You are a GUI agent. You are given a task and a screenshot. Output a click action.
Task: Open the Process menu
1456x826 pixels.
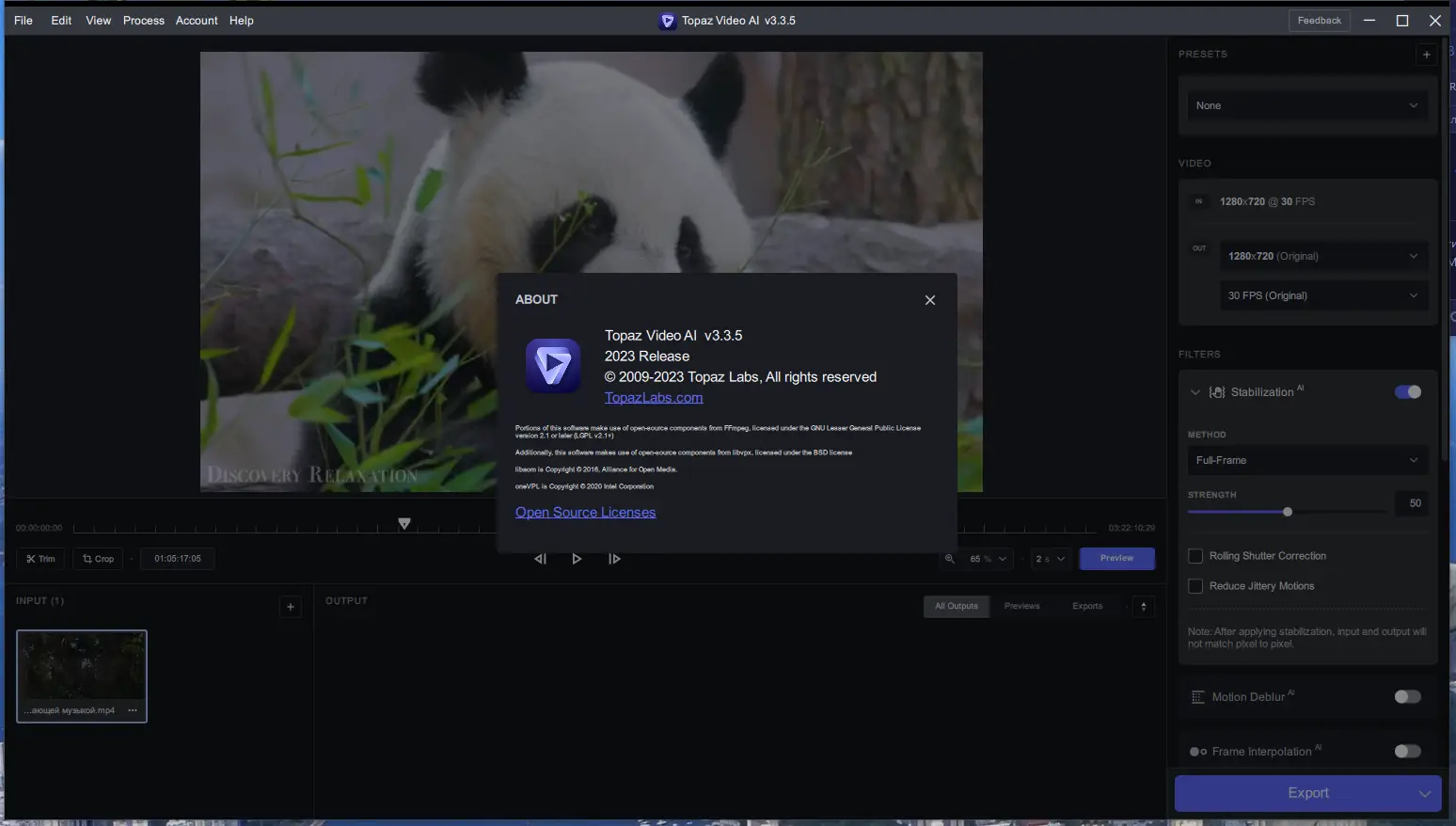[144, 21]
